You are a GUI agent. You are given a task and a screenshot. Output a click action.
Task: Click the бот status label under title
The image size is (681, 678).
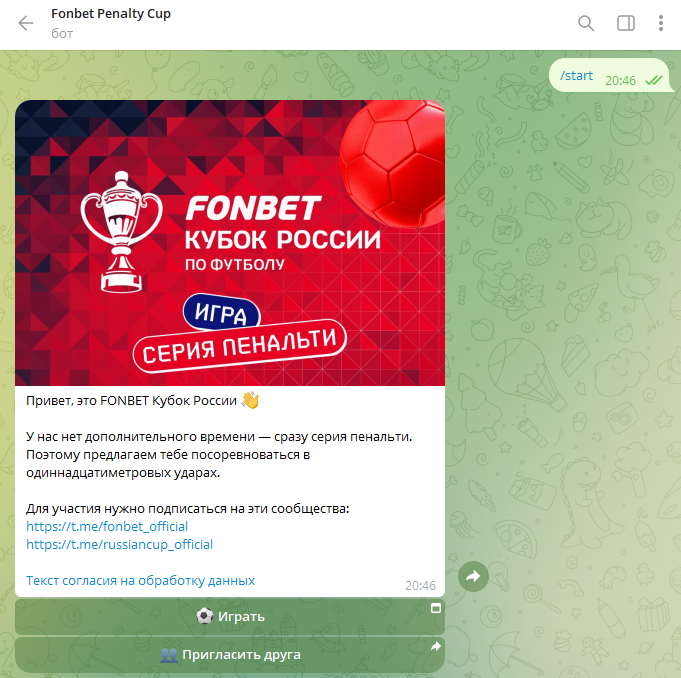point(62,33)
